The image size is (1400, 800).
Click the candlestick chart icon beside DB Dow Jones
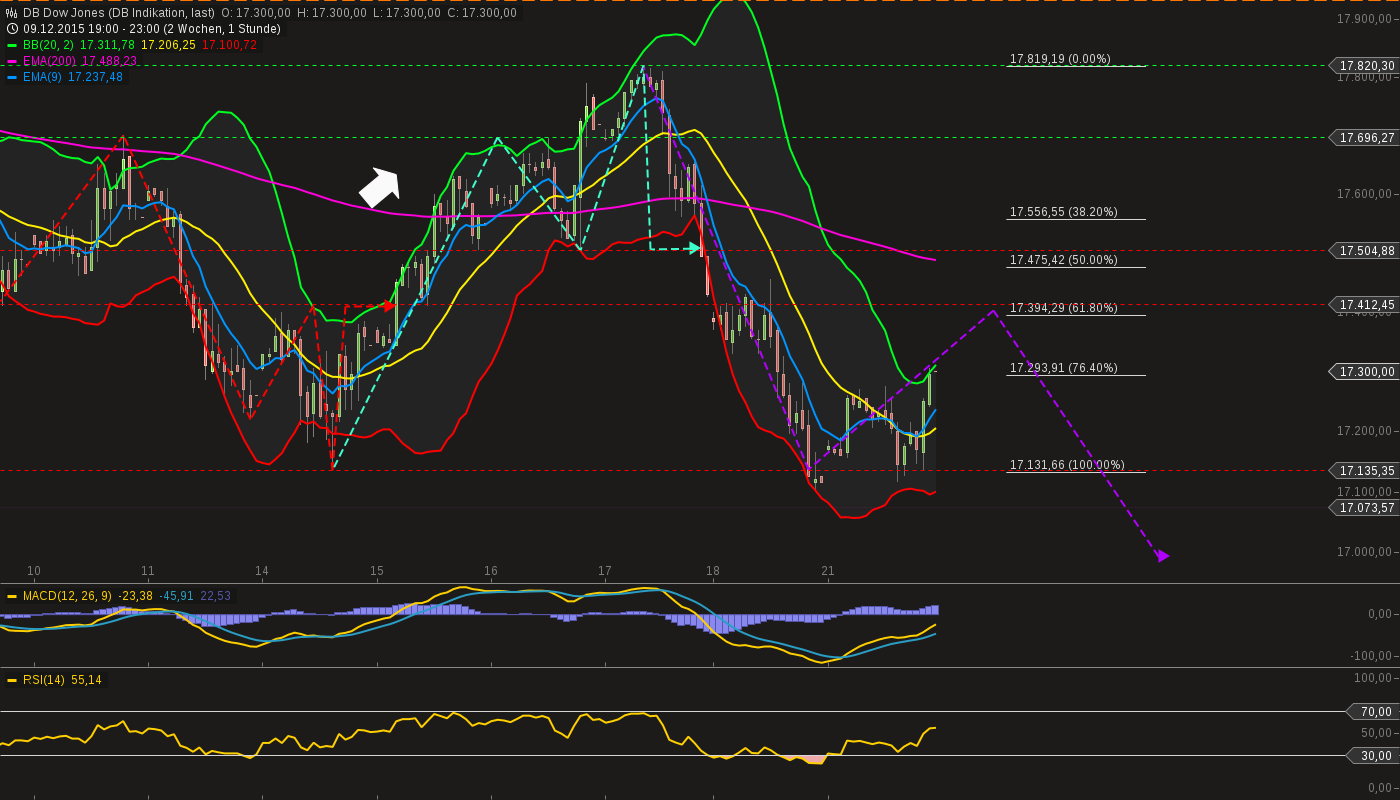pyautogui.click(x=12, y=13)
